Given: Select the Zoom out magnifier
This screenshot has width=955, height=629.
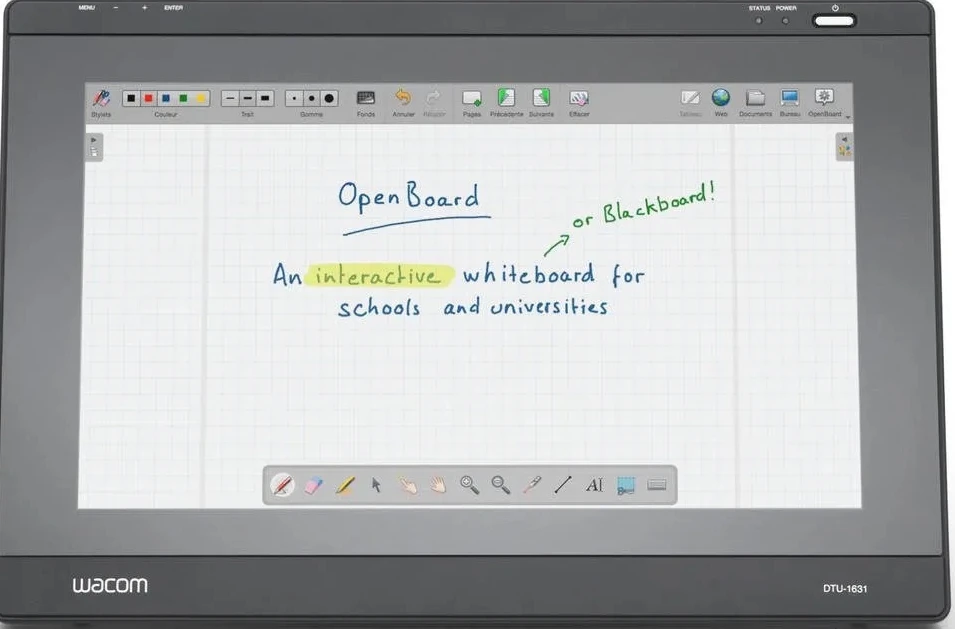Looking at the screenshot, I should click(501, 485).
